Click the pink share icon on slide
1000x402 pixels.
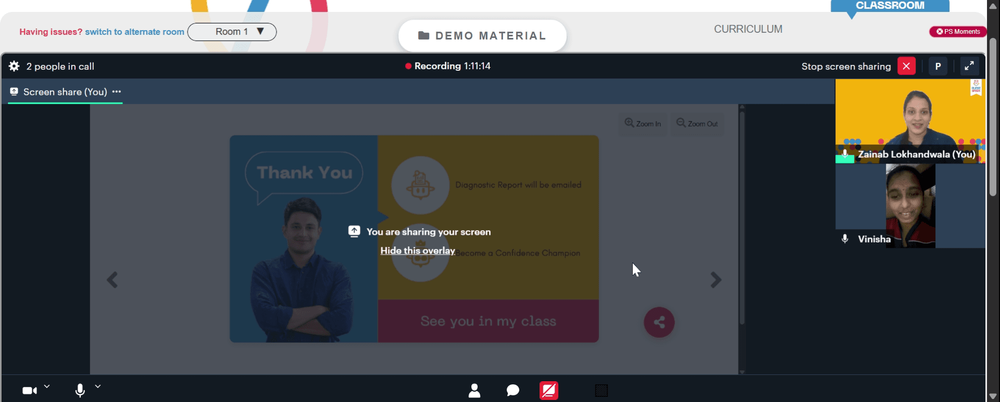(x=659, y=322)
